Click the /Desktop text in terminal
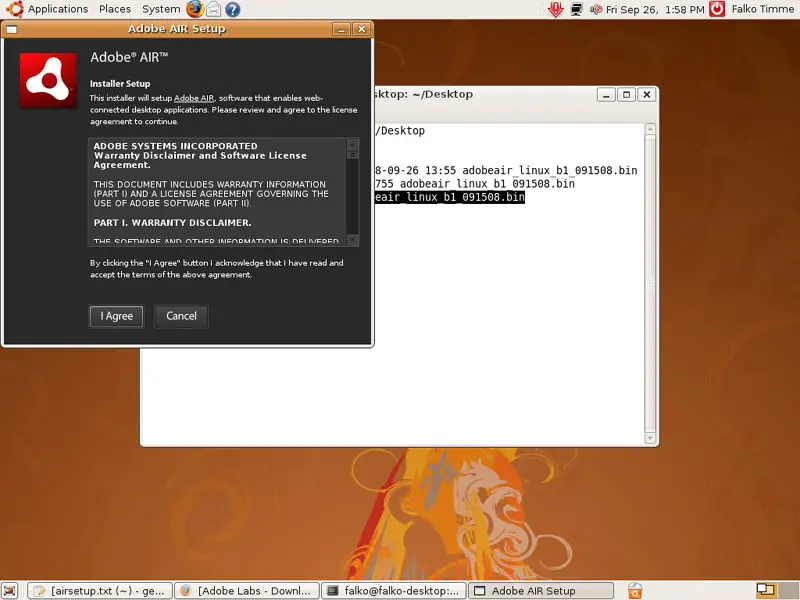Image resolution: width=800 pixels, height=600 pixels. [x=401, y=131]
